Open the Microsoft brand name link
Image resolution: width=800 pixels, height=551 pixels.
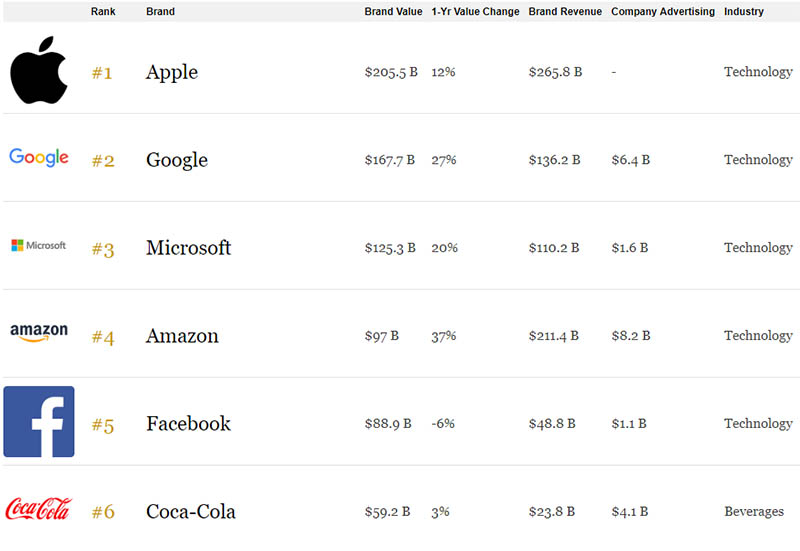point(188,248)
